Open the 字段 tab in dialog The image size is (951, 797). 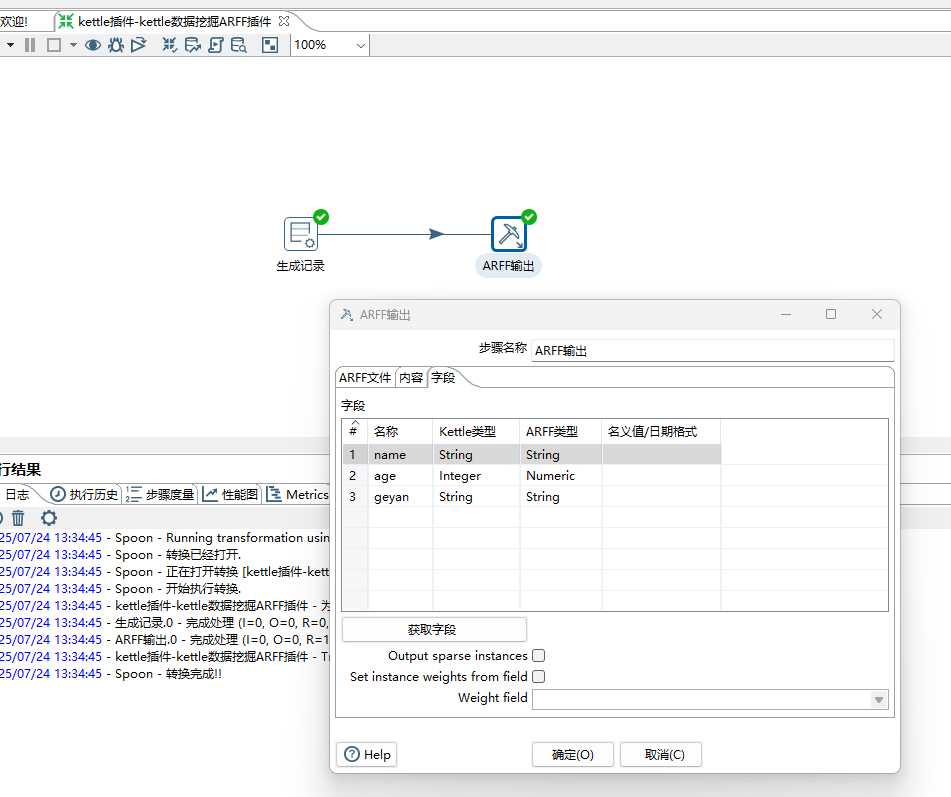pos(443,378)
